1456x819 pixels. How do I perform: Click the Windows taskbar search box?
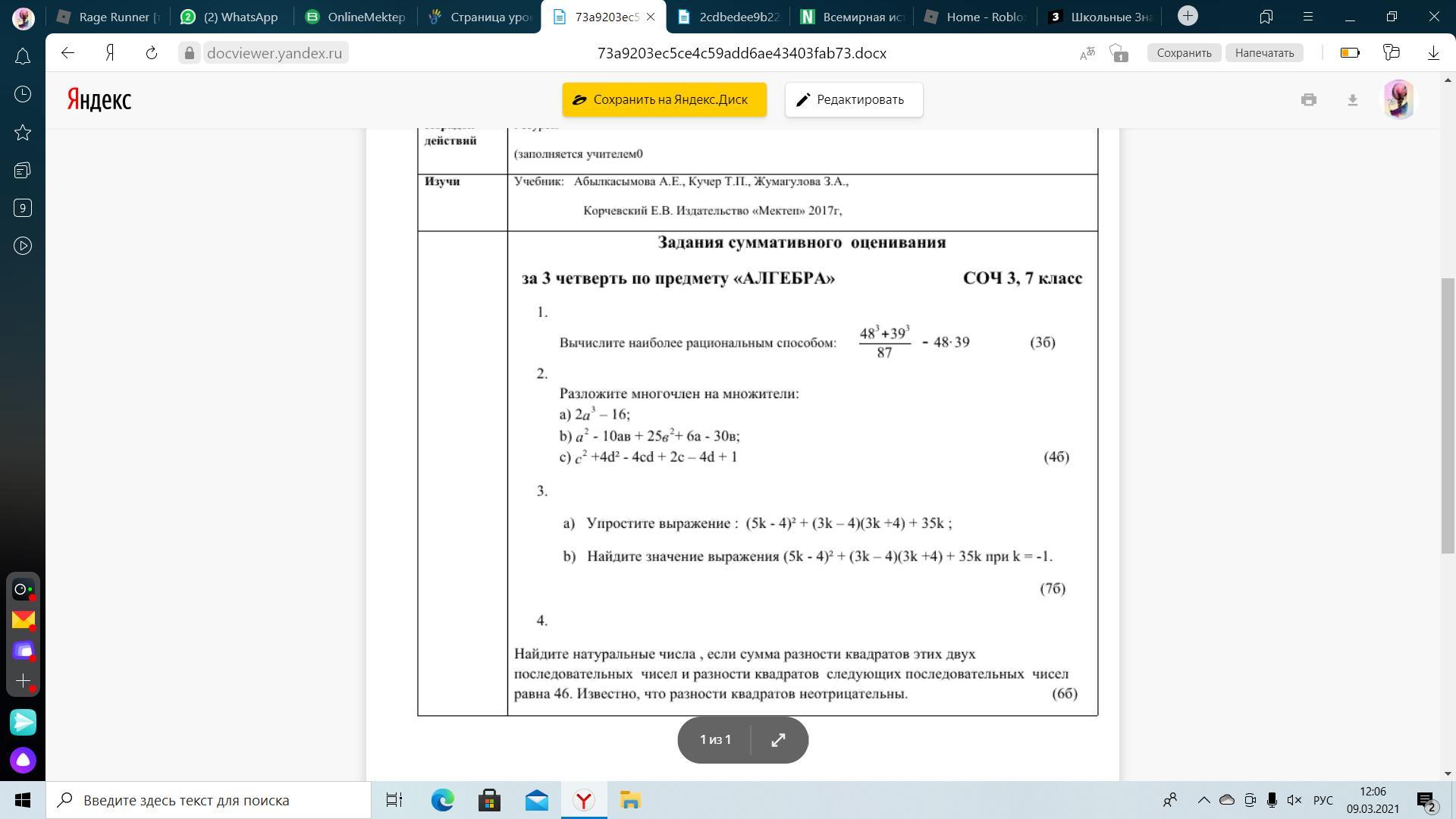pos(209,800)
